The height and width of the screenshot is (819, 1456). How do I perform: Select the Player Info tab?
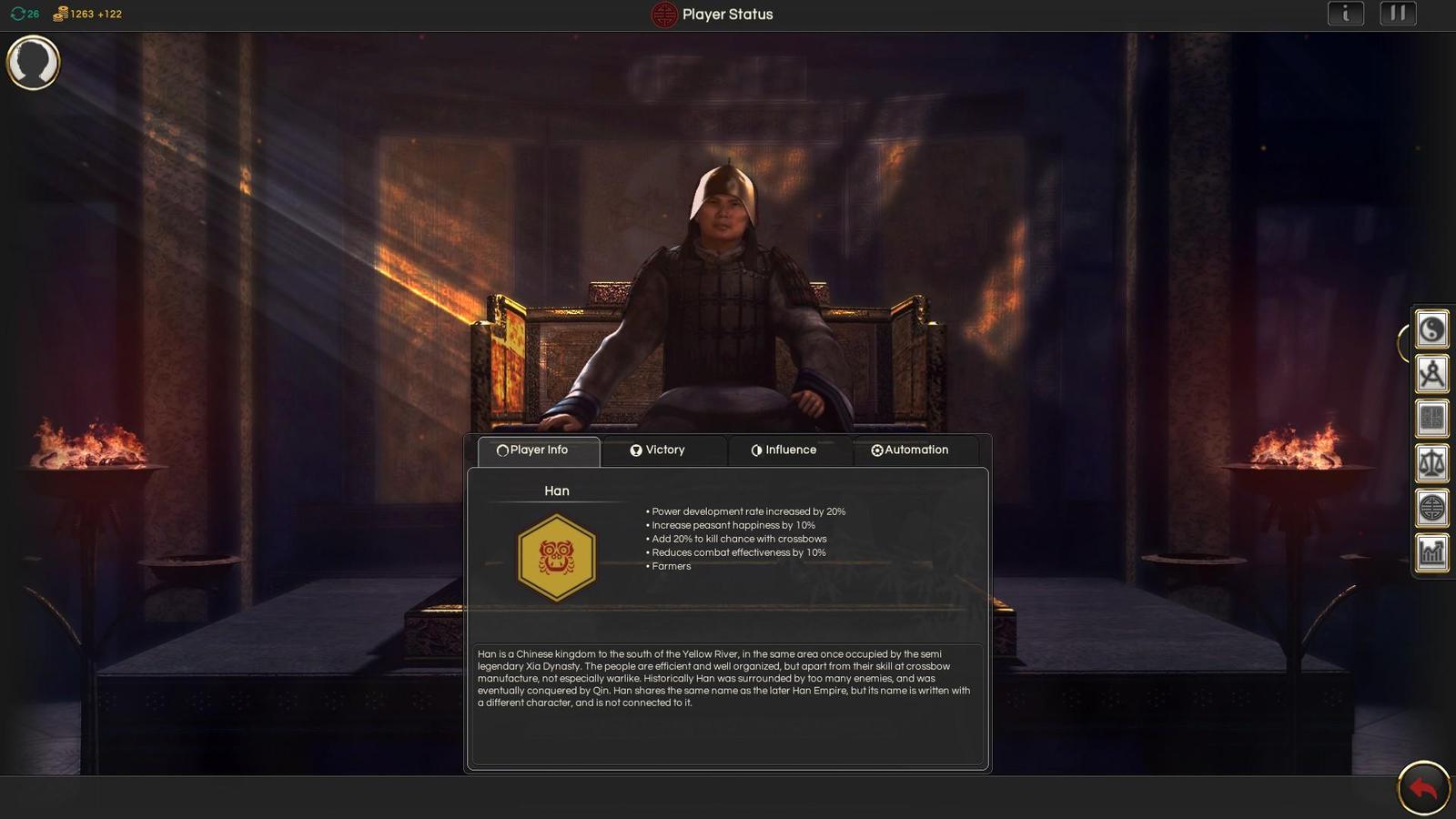point(538,450)
